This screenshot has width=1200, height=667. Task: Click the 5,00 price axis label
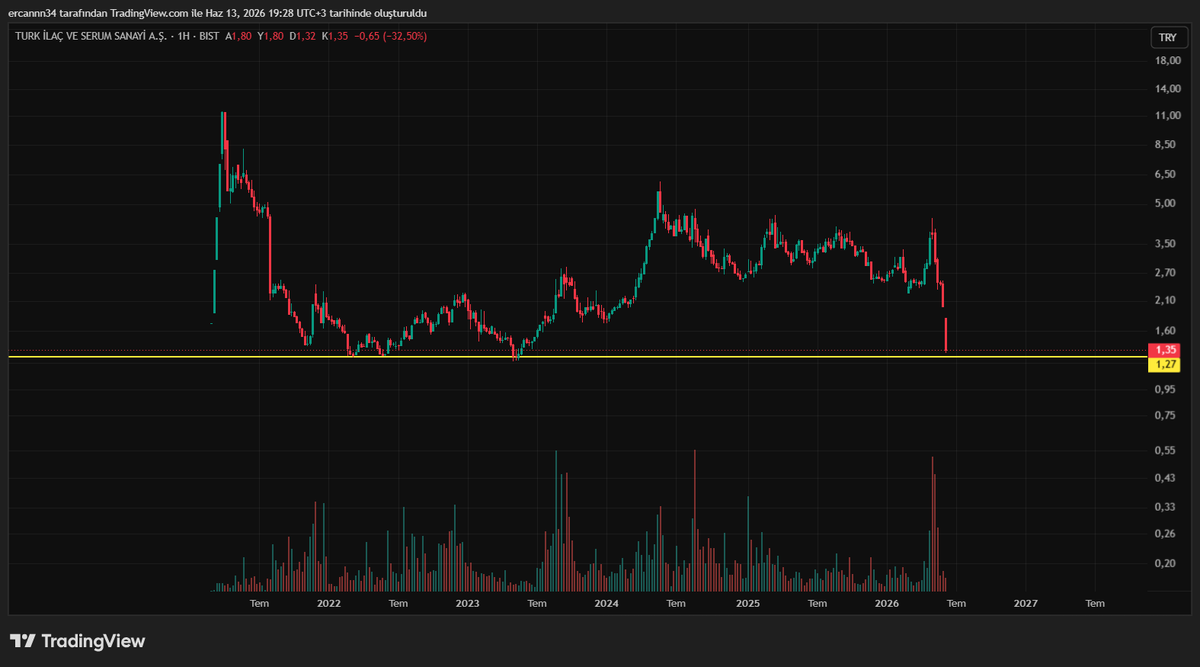tap(1166, 203)
